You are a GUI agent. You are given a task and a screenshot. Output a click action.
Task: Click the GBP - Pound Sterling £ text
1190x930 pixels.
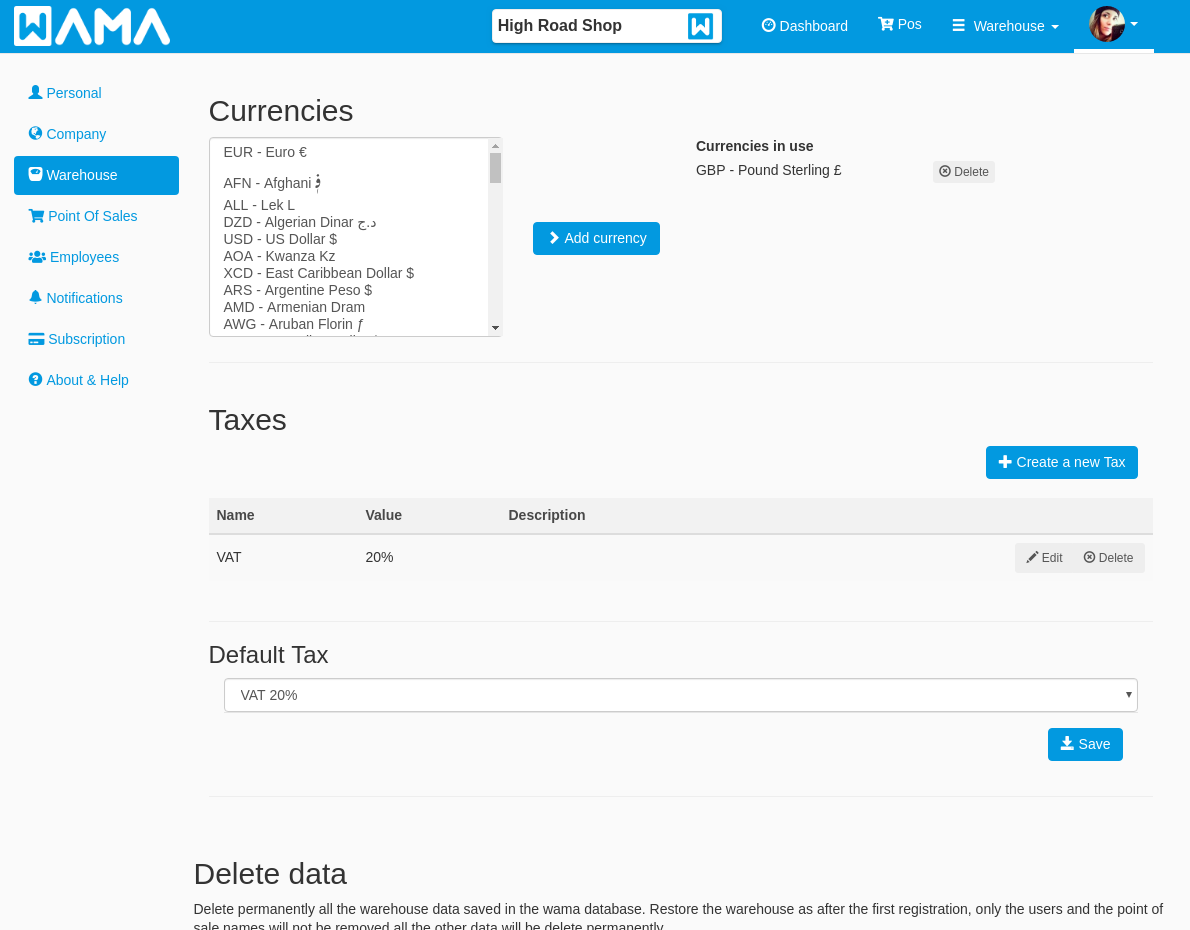click(768, 171)
